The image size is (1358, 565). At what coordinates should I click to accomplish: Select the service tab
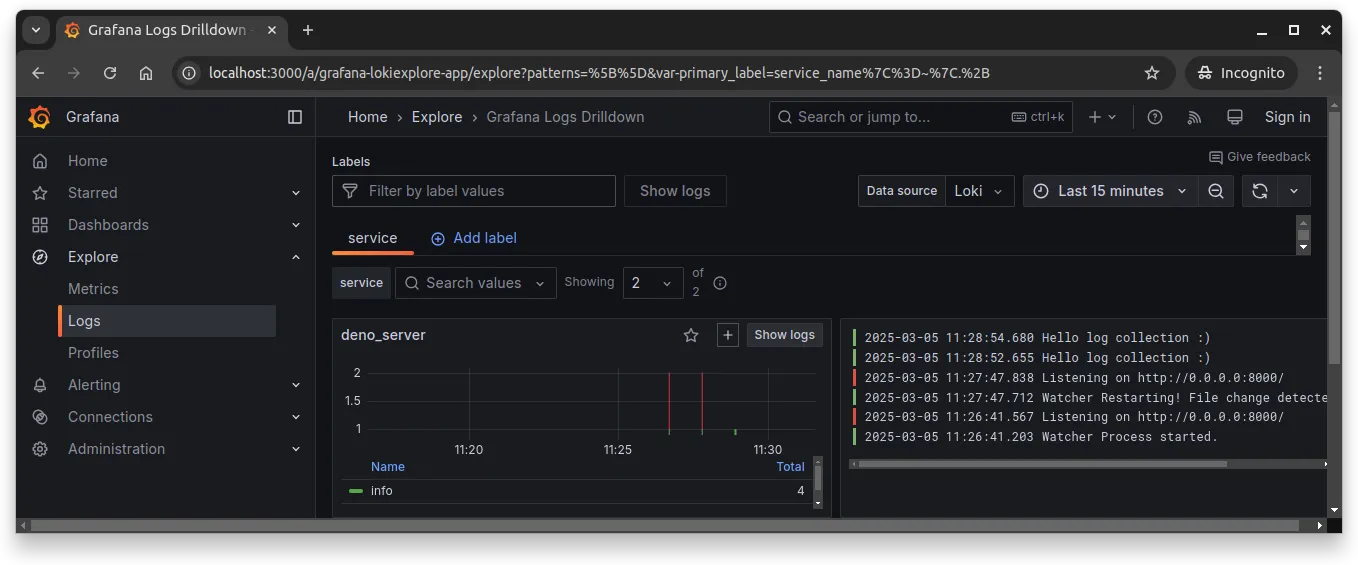click(x=372, y=238)
